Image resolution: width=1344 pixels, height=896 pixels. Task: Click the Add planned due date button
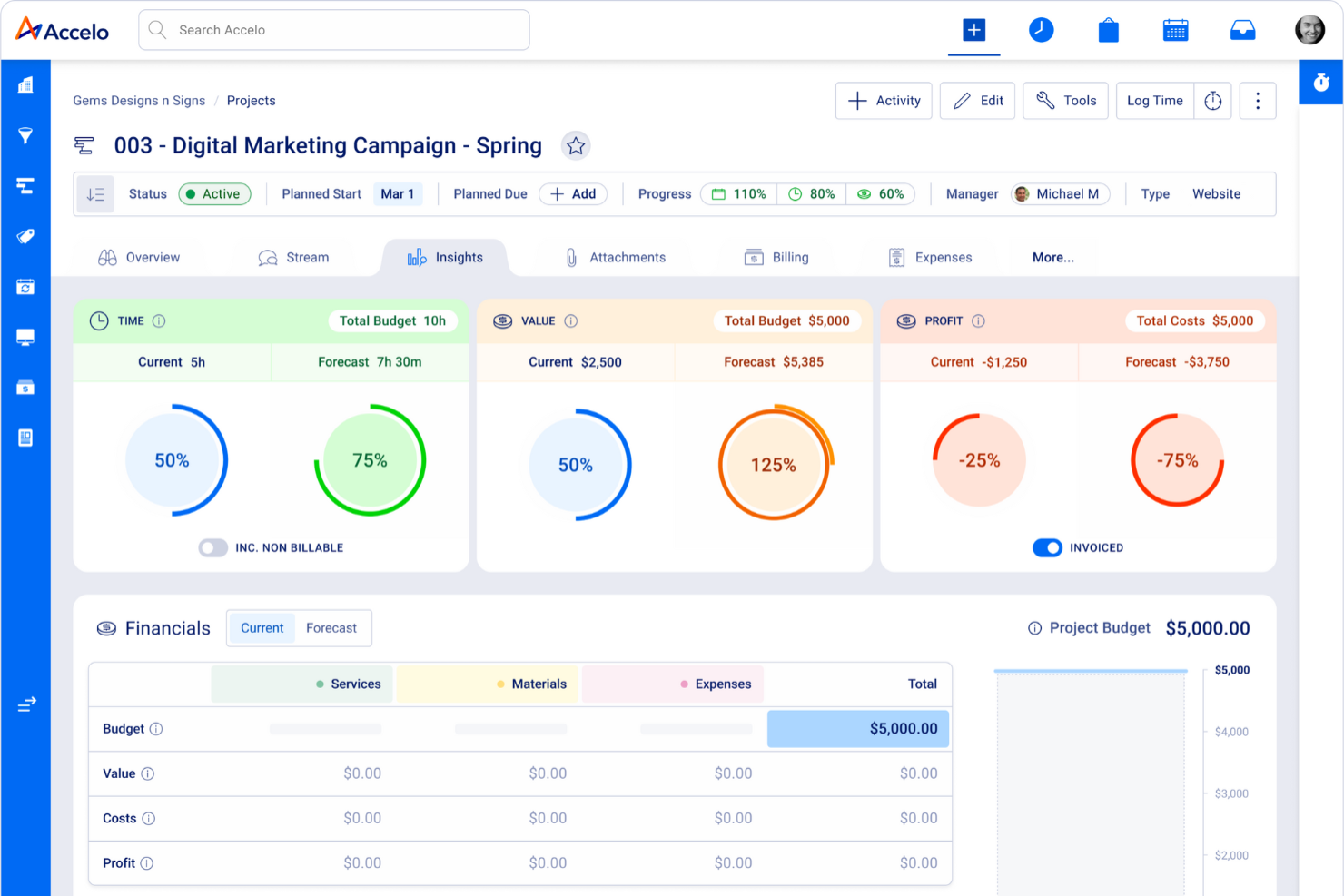tap(573, 194)
